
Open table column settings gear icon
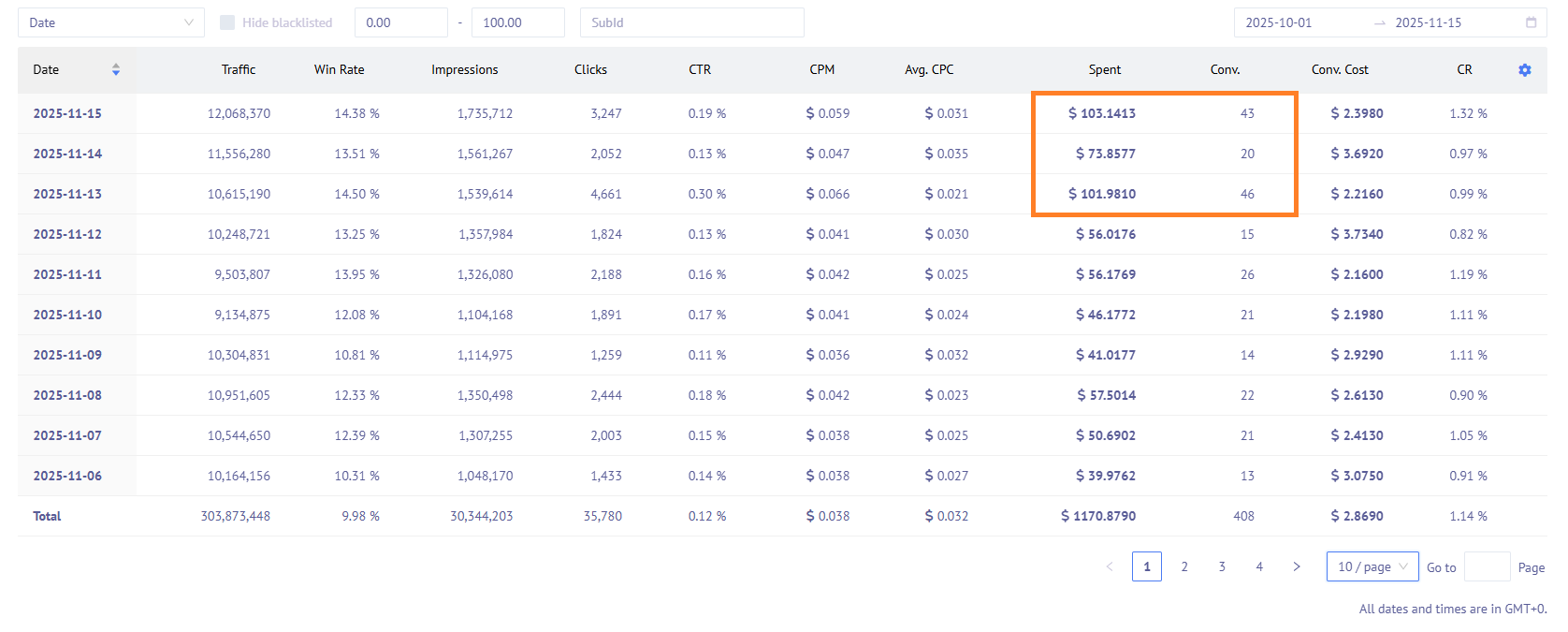click(1524, 70)
